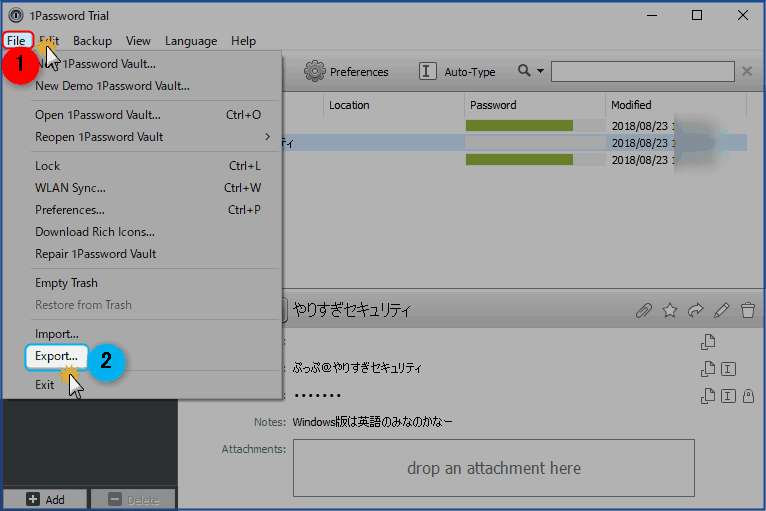This screenshot has height=511, width=766.
Task: Copy the ぷっぷ@やりすぎセキュリティ field value
Action: tap(708, 369)
